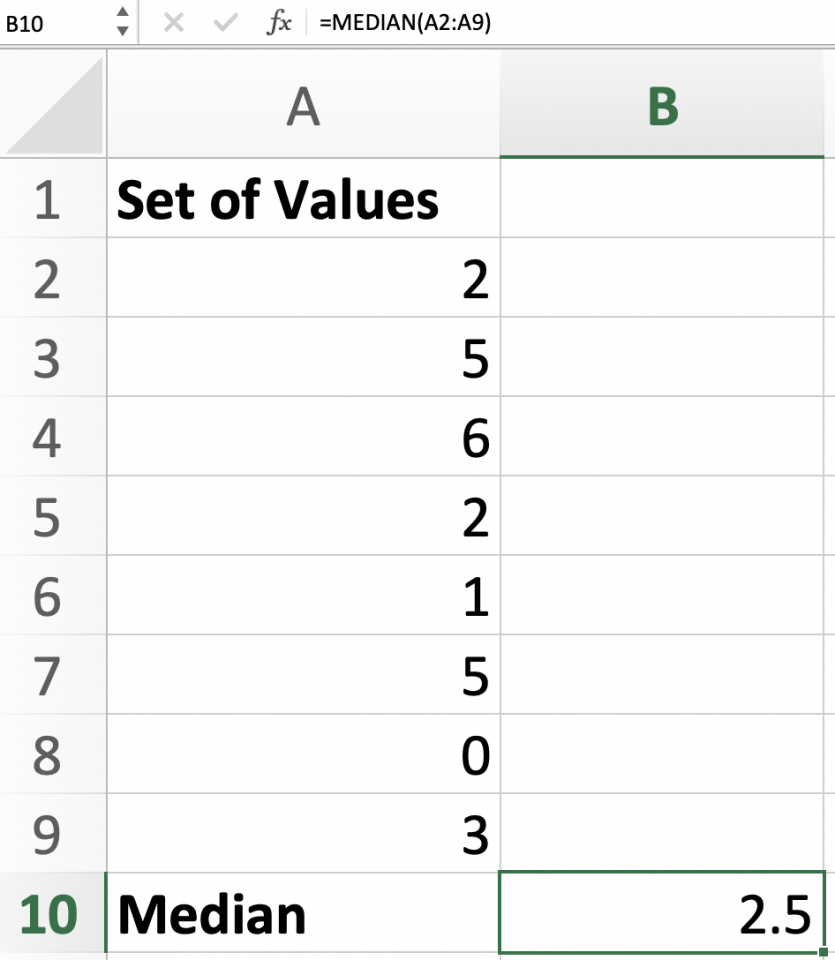Select empty cell B5

[x=662, y=517]
